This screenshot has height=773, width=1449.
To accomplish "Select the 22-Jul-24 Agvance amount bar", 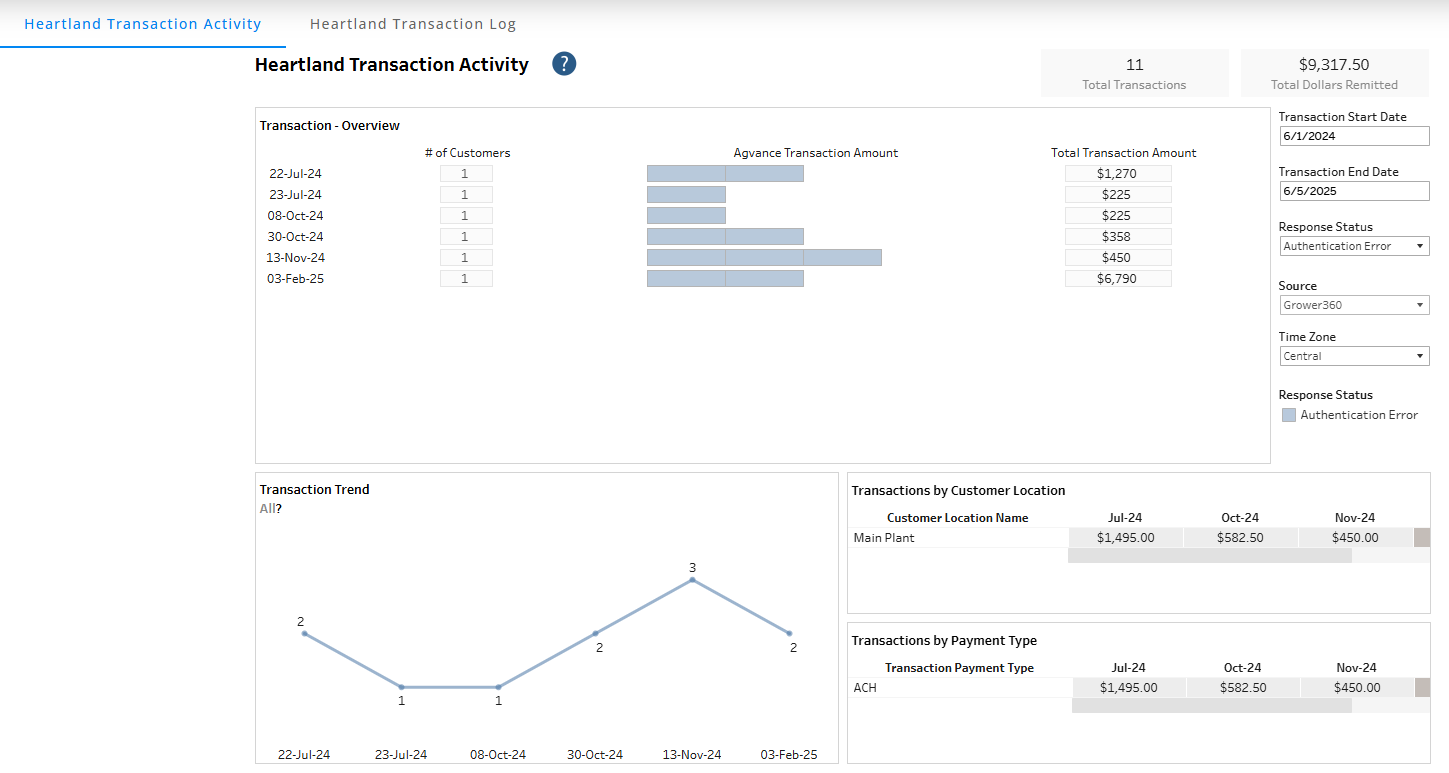I will [x=725, y=174].
